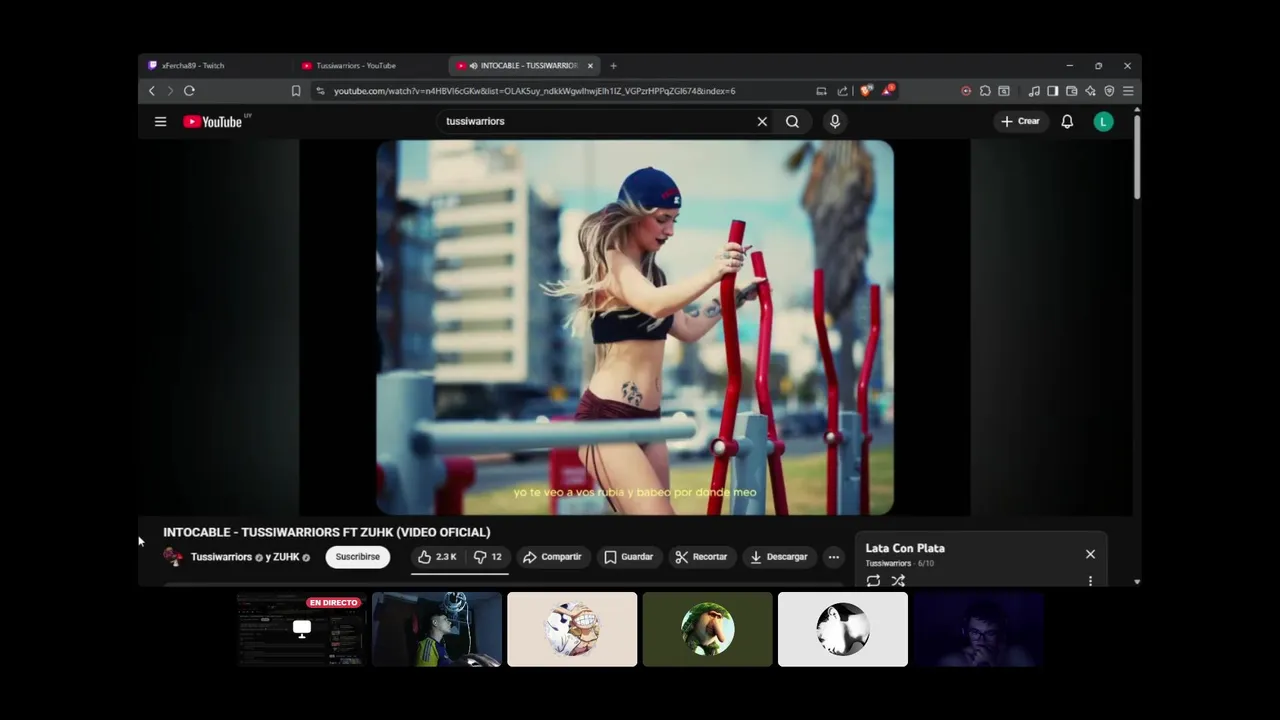Open the Brave Wallet icon
The height and width of the screenshot is (720, 1280).
(1071, 91)
